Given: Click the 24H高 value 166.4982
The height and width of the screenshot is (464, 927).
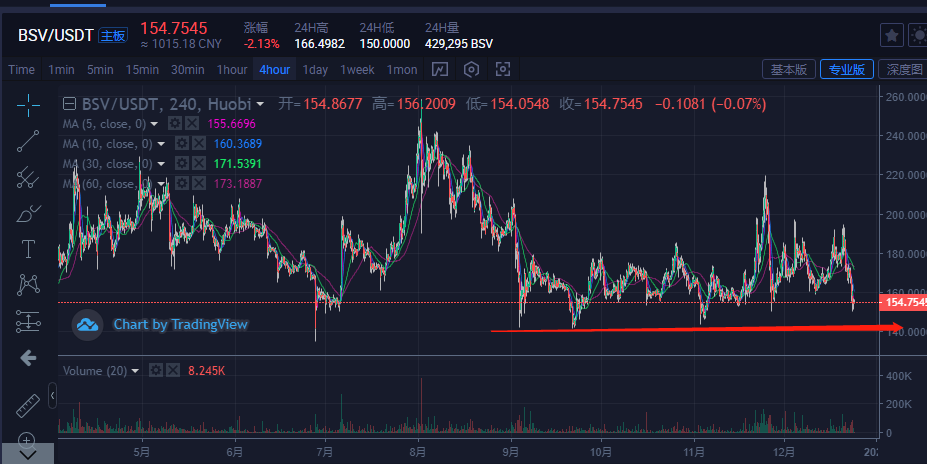Looking at the screenshot, I should pyautogui.click(x=319, y=44).
